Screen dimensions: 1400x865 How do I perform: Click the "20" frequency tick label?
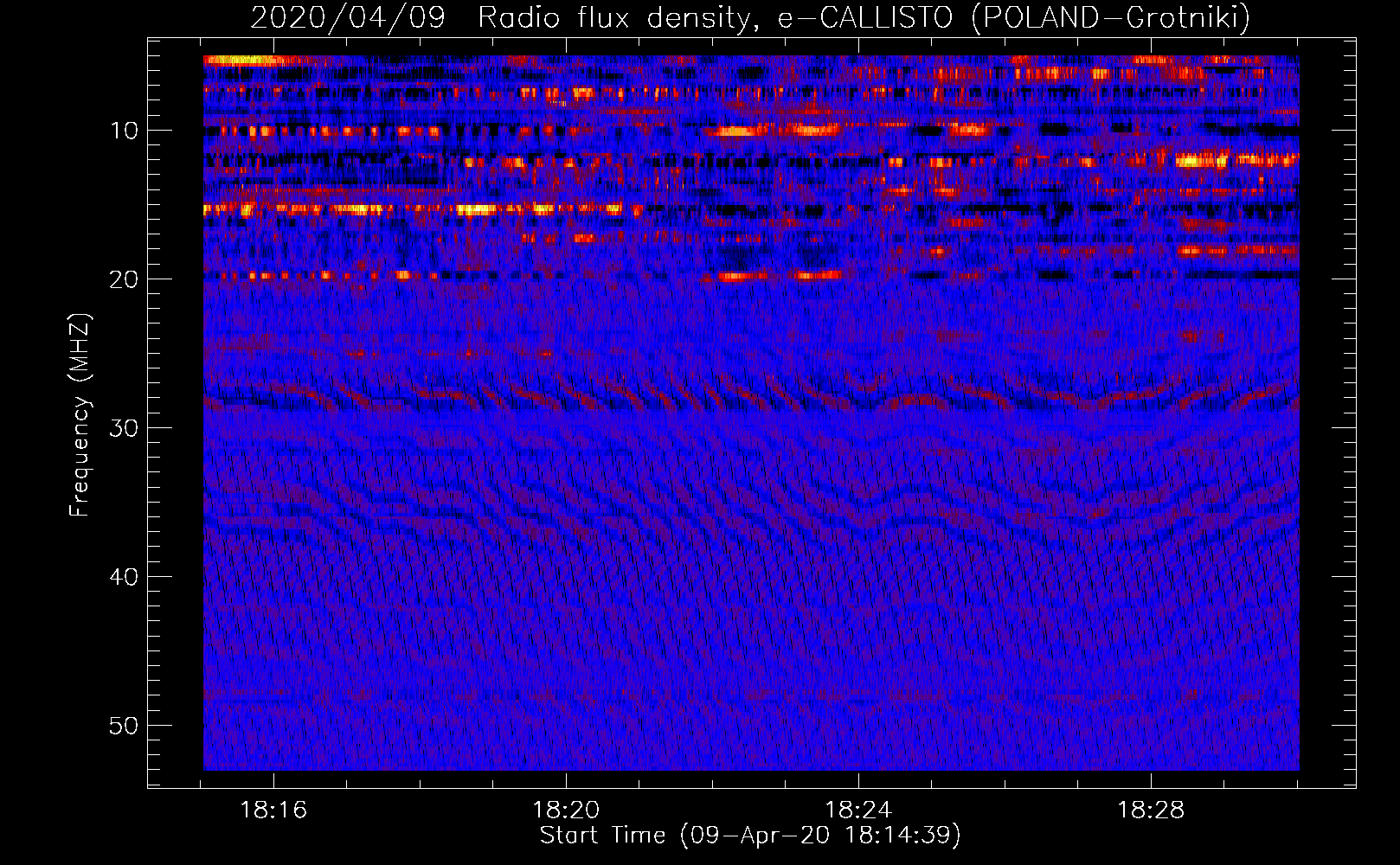[125, 279]
